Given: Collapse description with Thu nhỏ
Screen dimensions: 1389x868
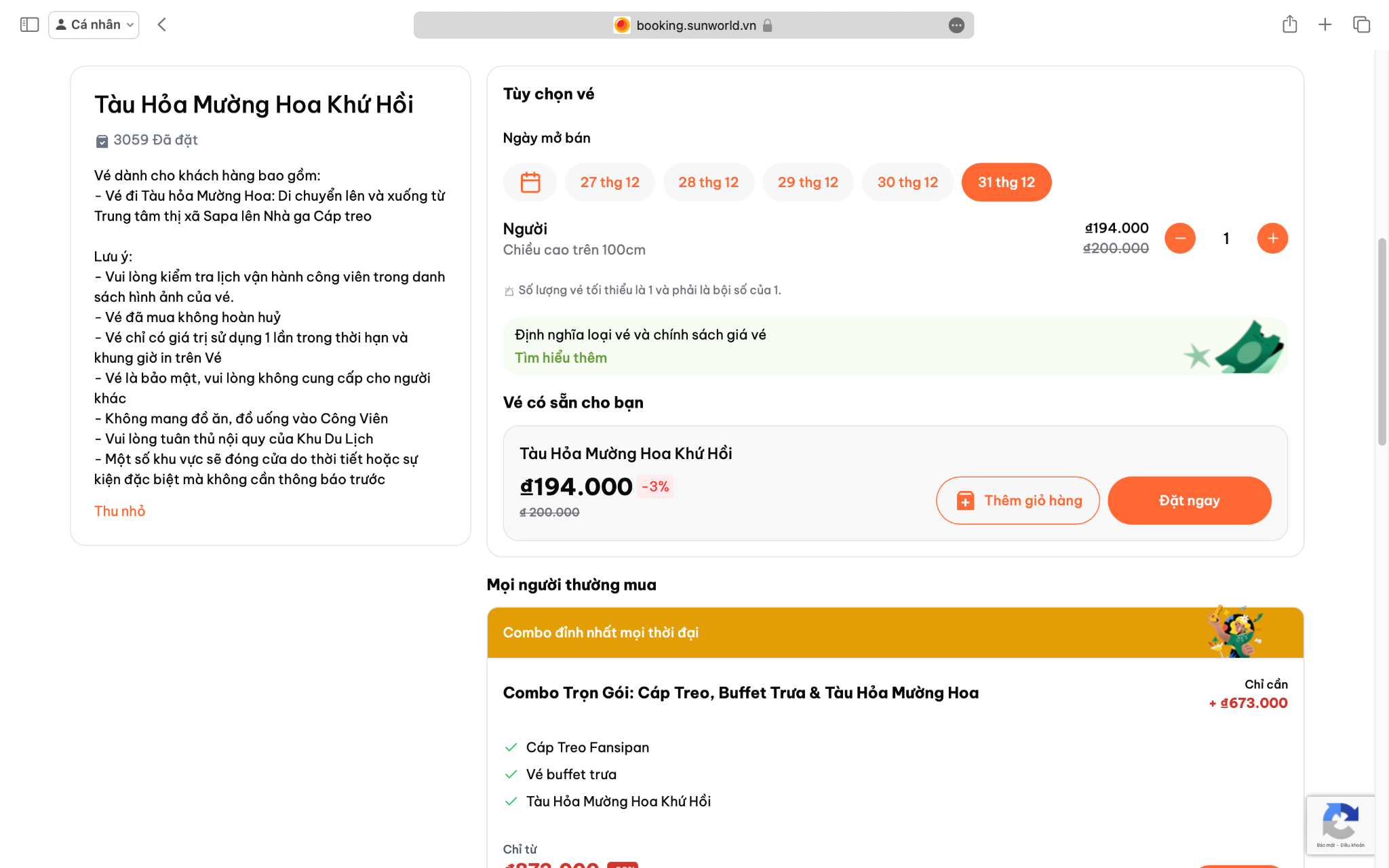Looking at the screenshot, I should click(119, 511).
